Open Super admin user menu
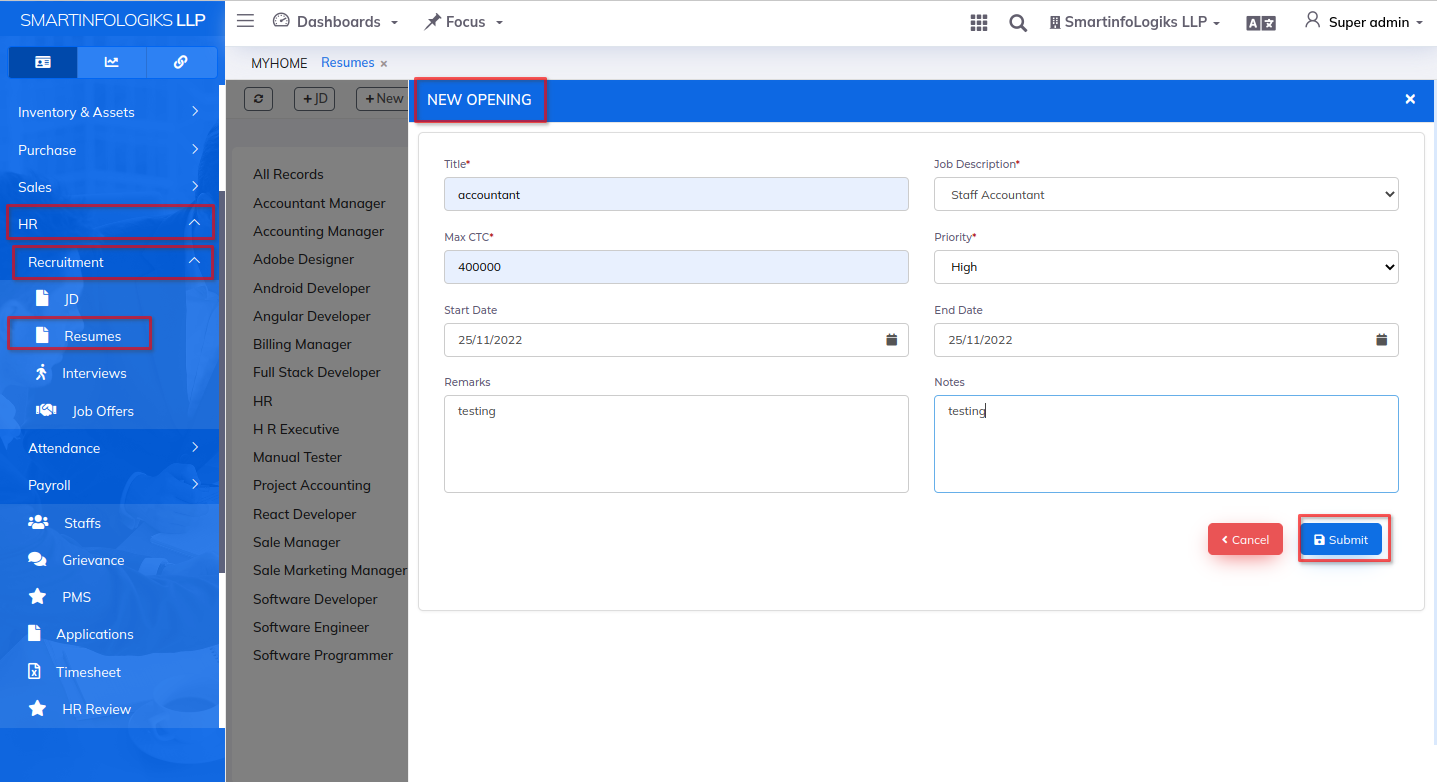This screenshot has height=782, width=1437. pyautogui.click(x=1364, y=22)
